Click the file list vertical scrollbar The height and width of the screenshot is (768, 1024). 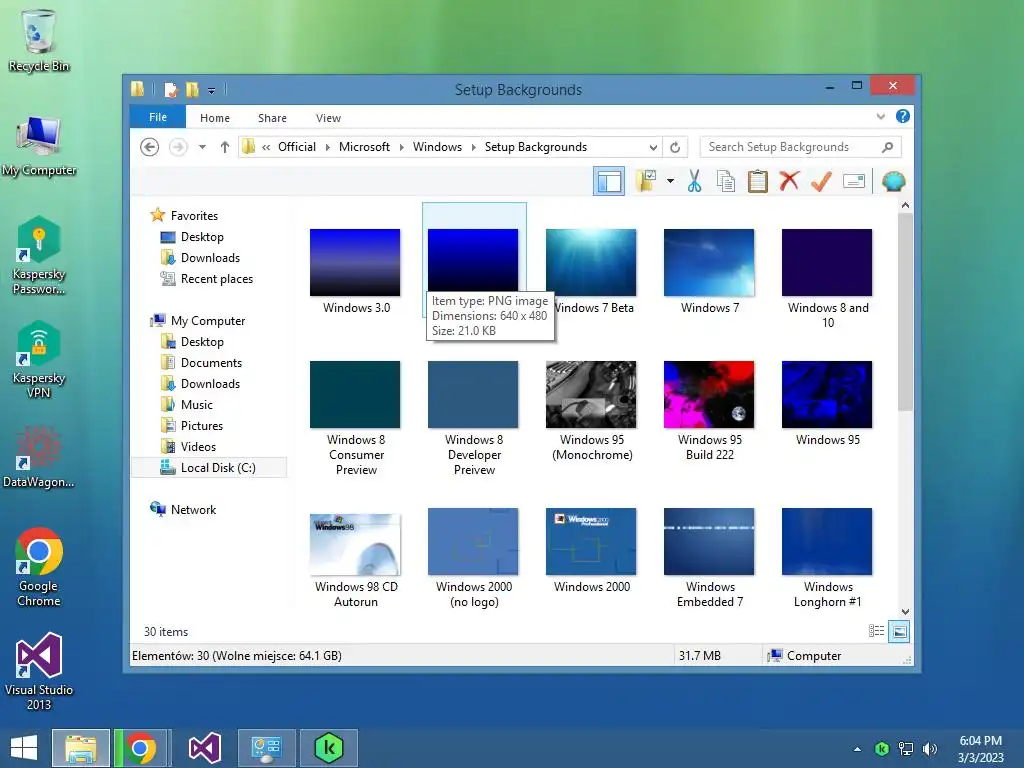905,312
